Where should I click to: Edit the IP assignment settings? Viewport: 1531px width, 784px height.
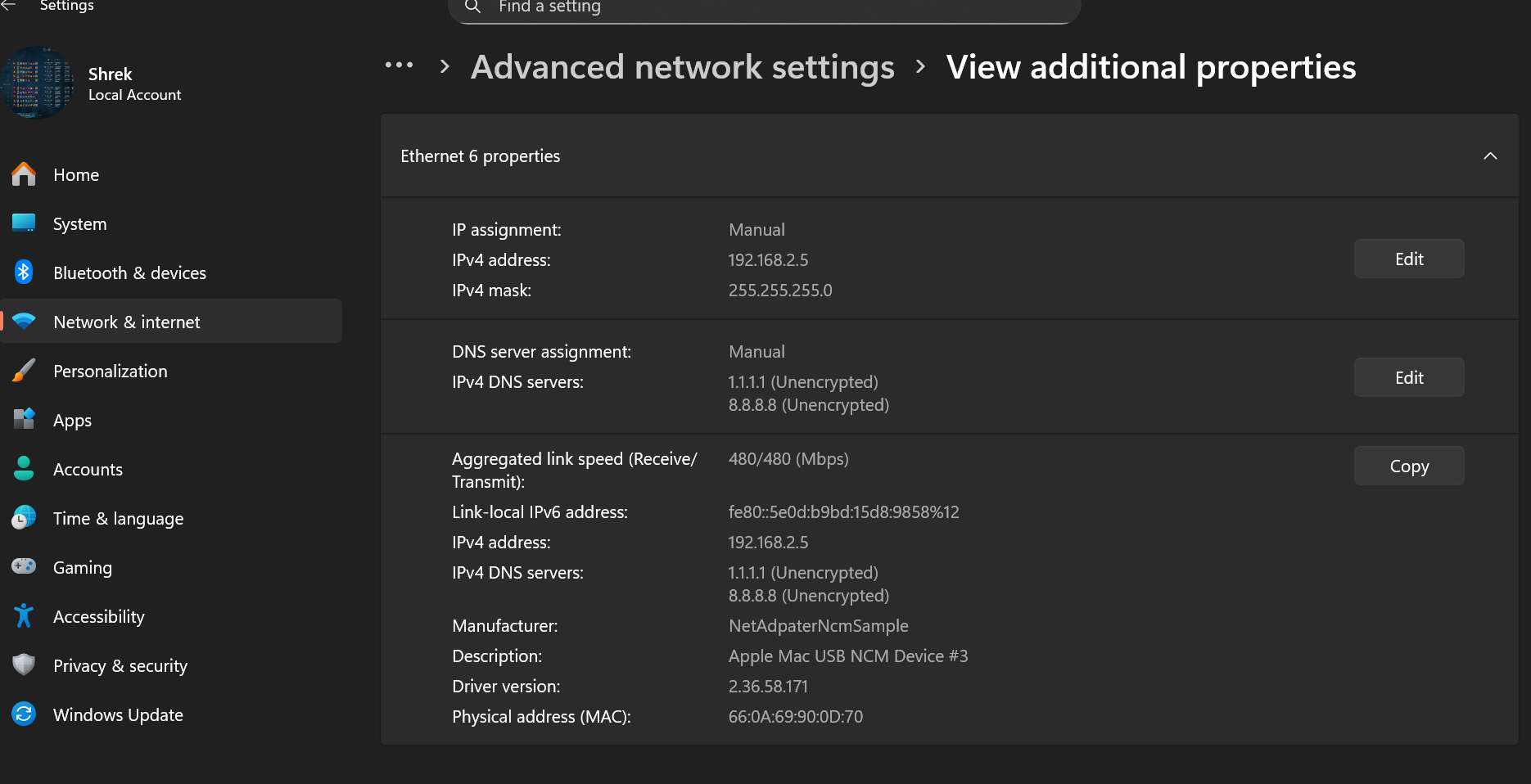pyautogui.click(x=1408, y=259)
